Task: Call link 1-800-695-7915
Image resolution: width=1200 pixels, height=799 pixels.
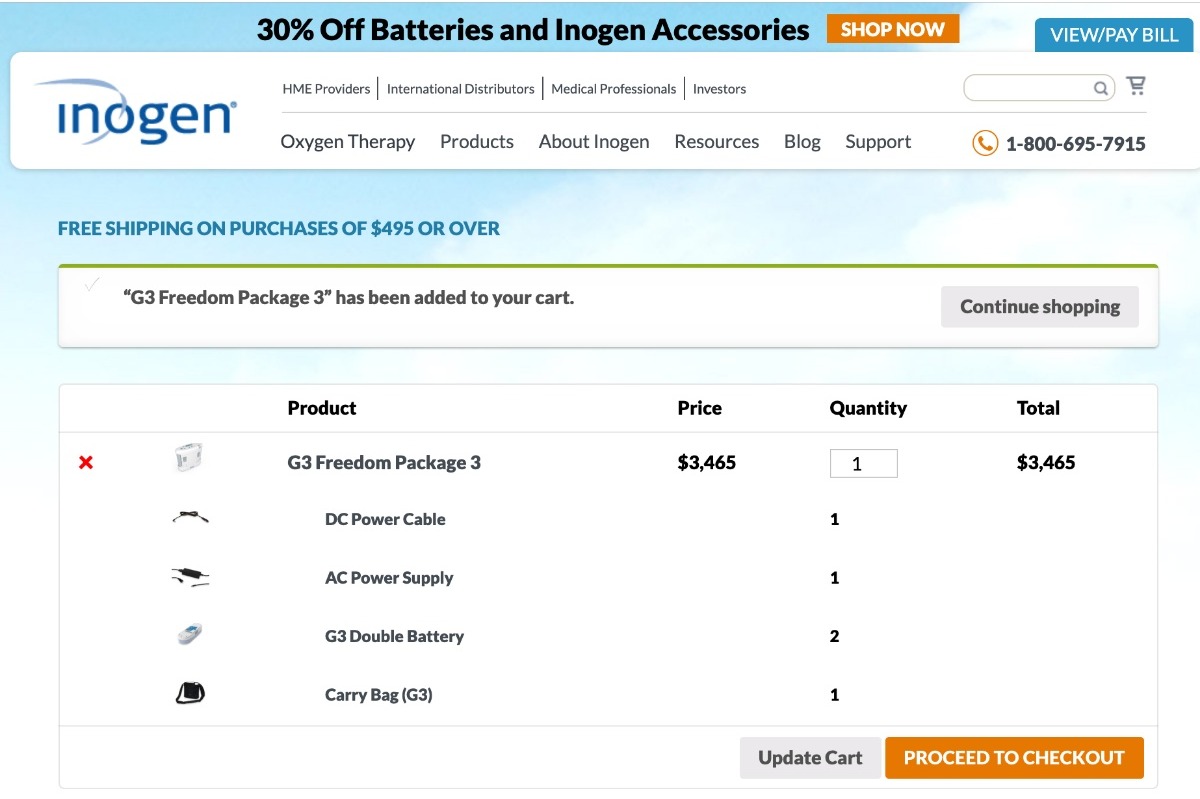Action: 1076,144
